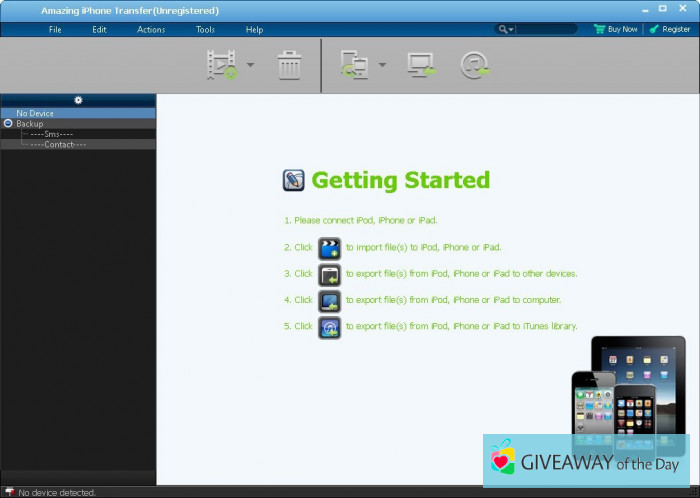
Task: Click the Getting Started import clapperboard icon
Action: click(329, 247)
